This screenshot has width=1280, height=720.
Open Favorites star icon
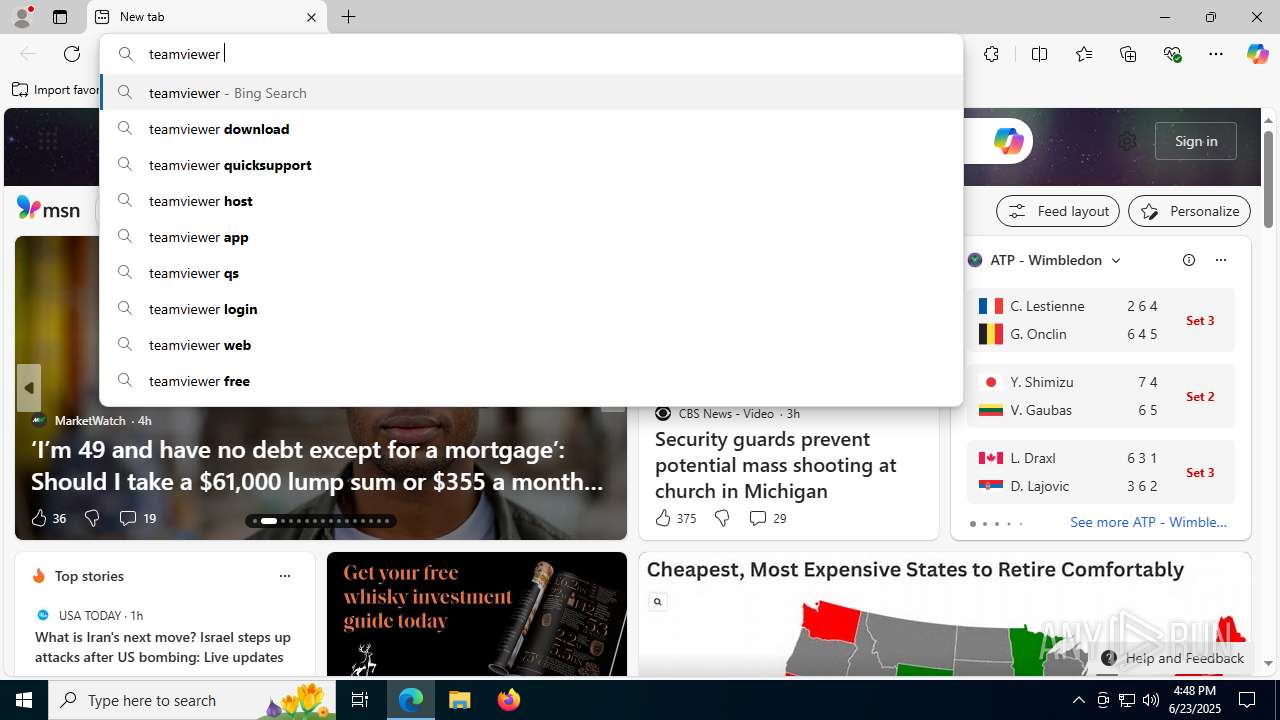[1084, 54]
